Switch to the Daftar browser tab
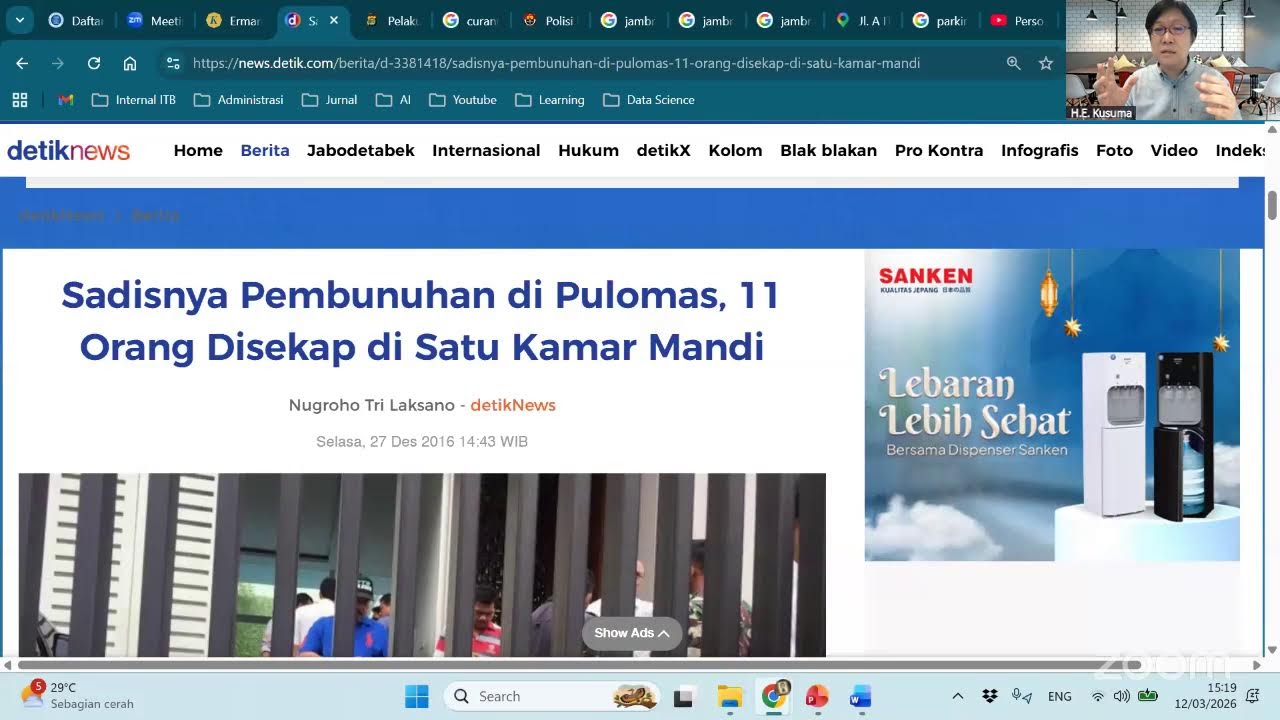Viewport: 1280px width, 720px height. click(x=76, y=20)
